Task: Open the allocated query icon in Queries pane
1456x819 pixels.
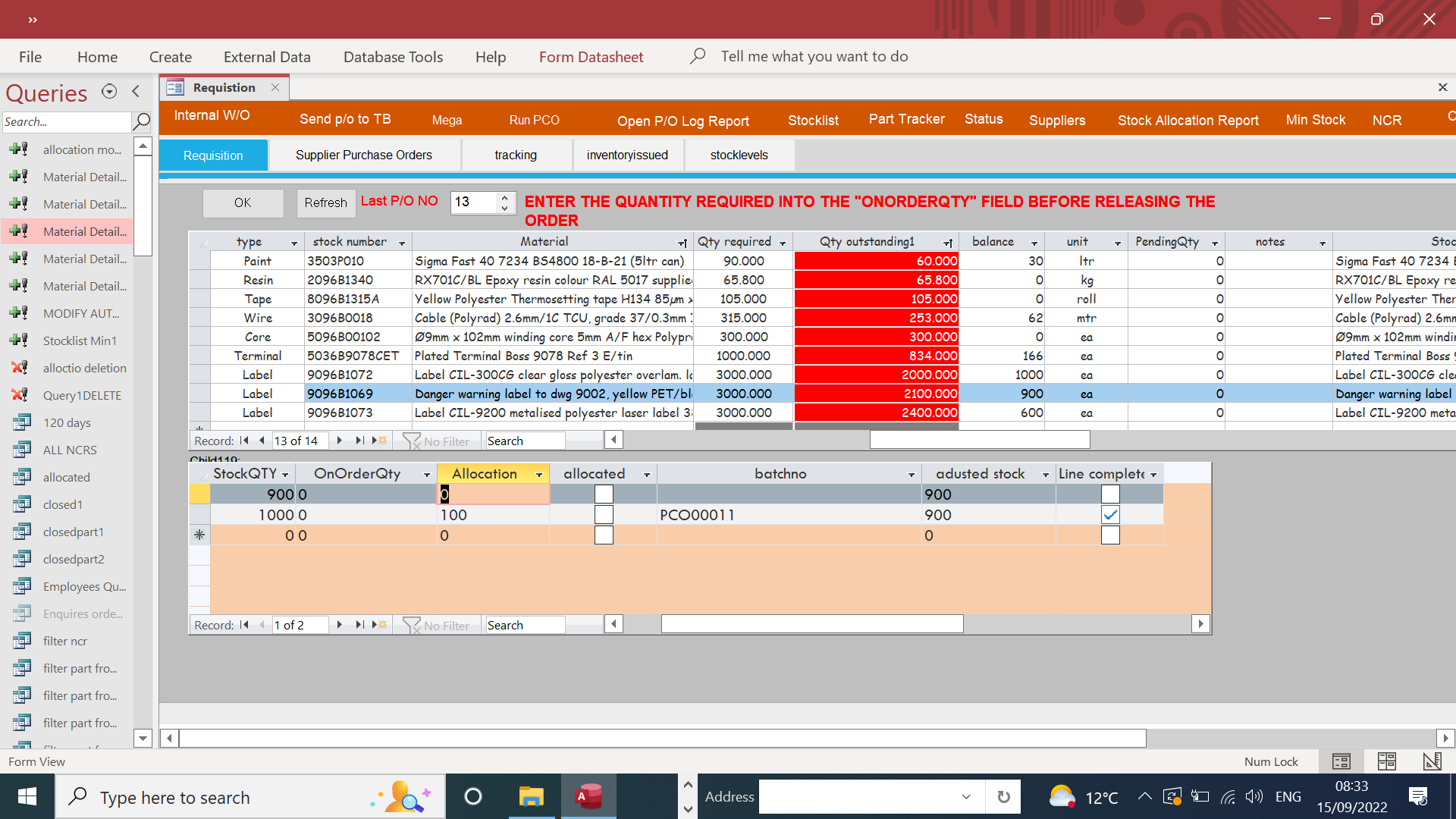Action: 22,477
